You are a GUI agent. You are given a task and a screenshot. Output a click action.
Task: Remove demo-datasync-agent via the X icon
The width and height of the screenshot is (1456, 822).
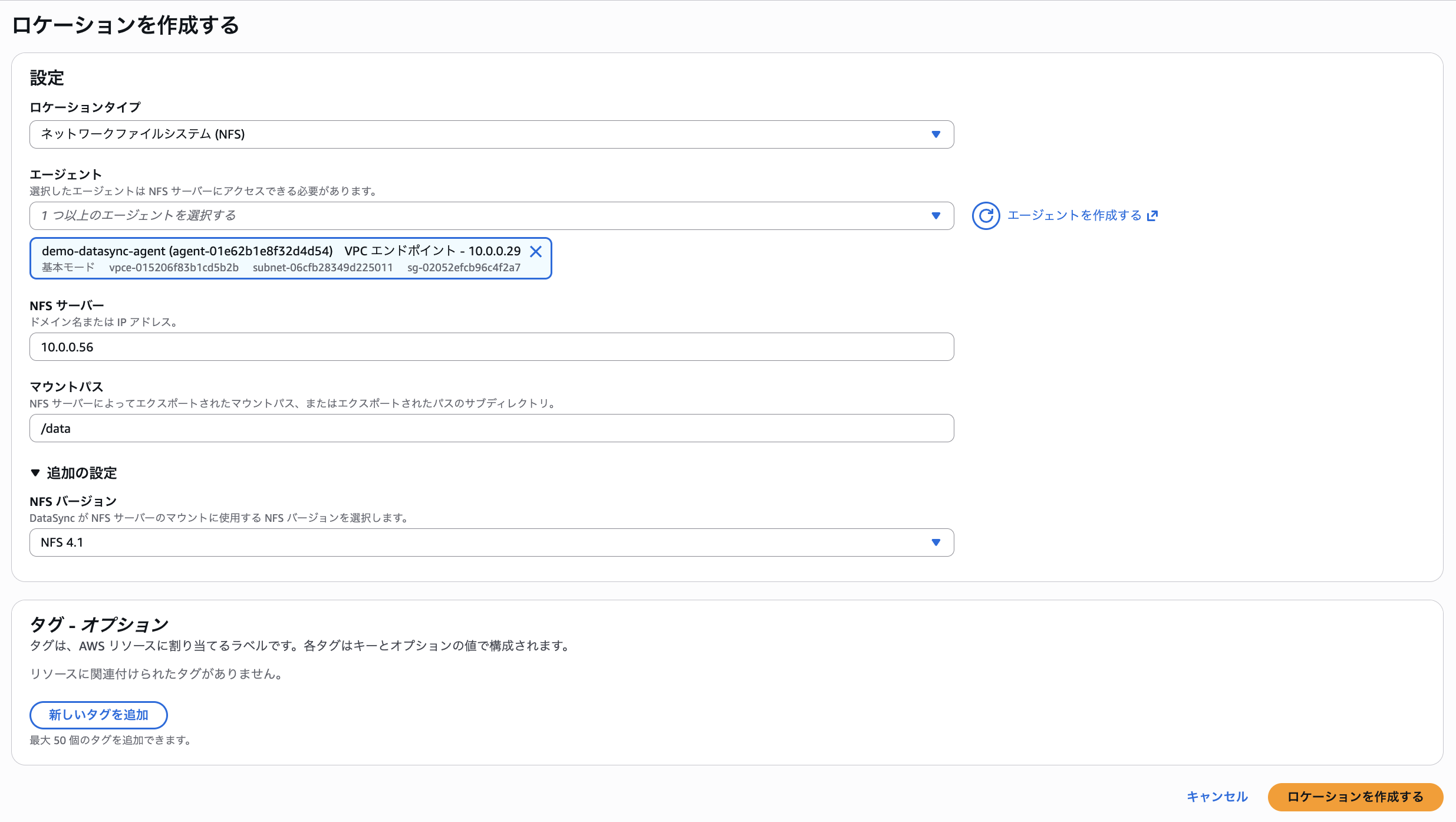point(536,251)
